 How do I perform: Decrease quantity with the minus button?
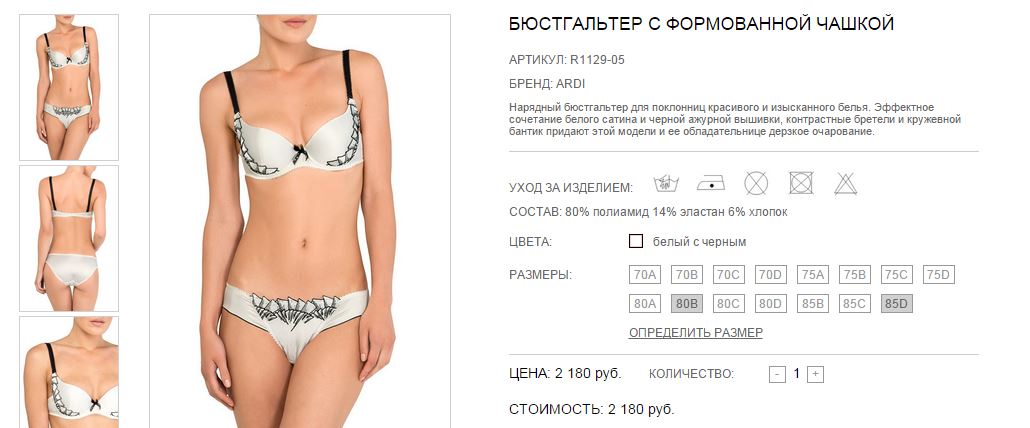pos(777,374)
